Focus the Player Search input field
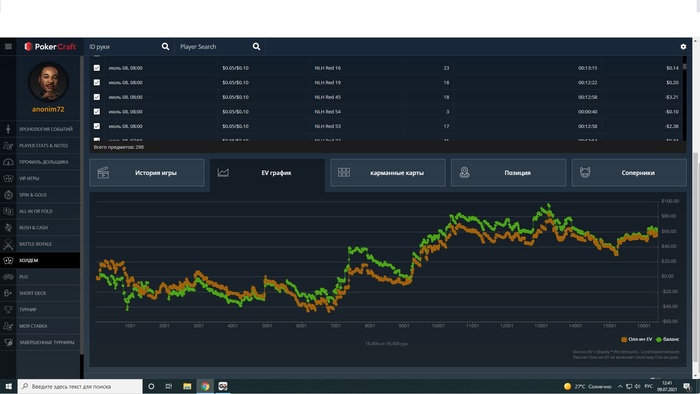700x394 pixels. pos(214,46)
